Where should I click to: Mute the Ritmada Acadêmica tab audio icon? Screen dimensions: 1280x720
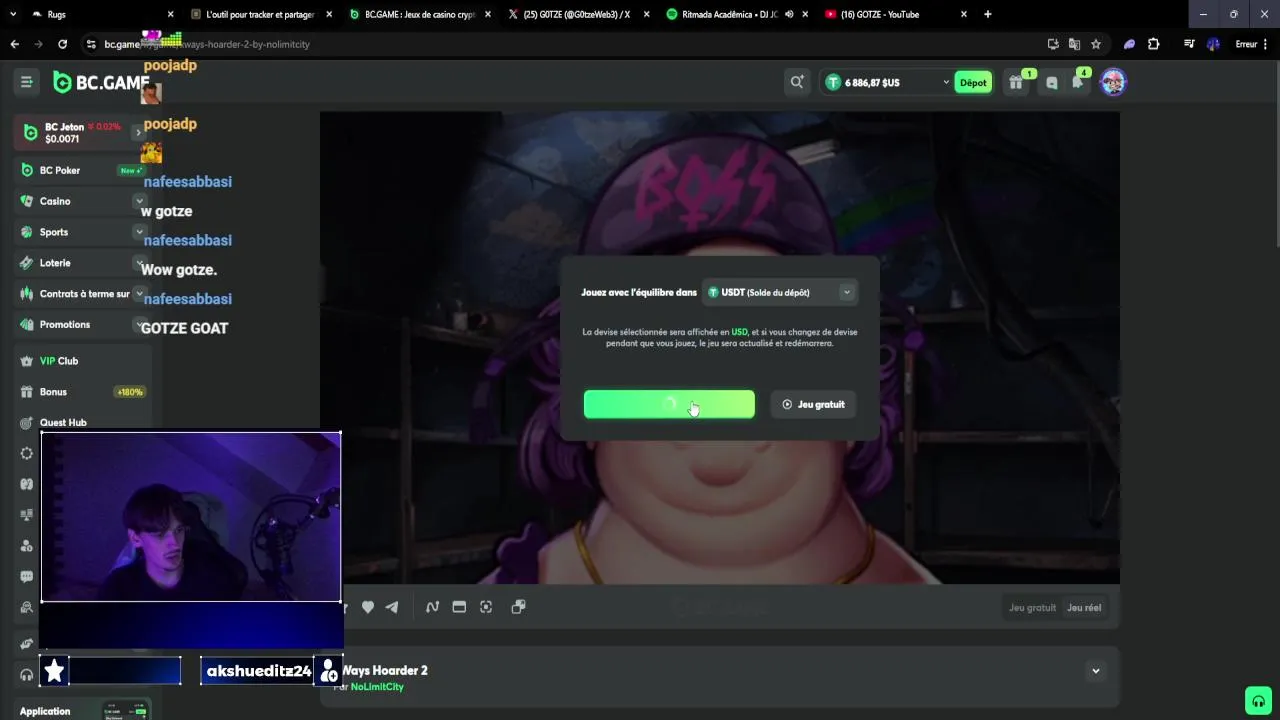click(x=789, y=14)
